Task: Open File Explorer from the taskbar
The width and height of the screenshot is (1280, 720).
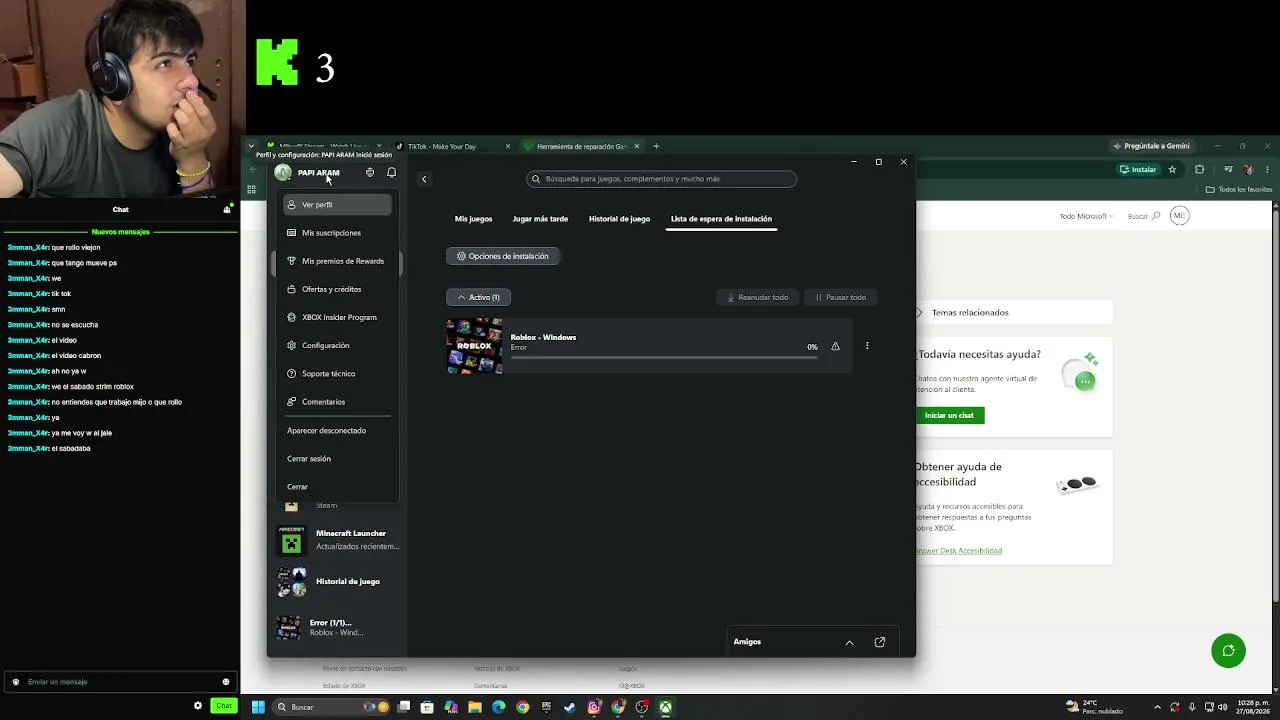Action: pyautogui.click(x=474, y=707)
